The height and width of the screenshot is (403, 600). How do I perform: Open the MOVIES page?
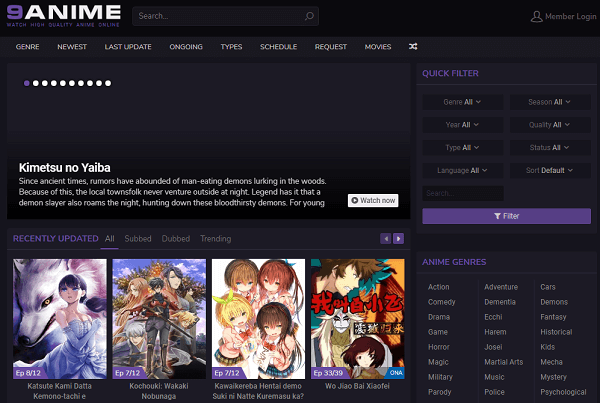coord(378,47)
